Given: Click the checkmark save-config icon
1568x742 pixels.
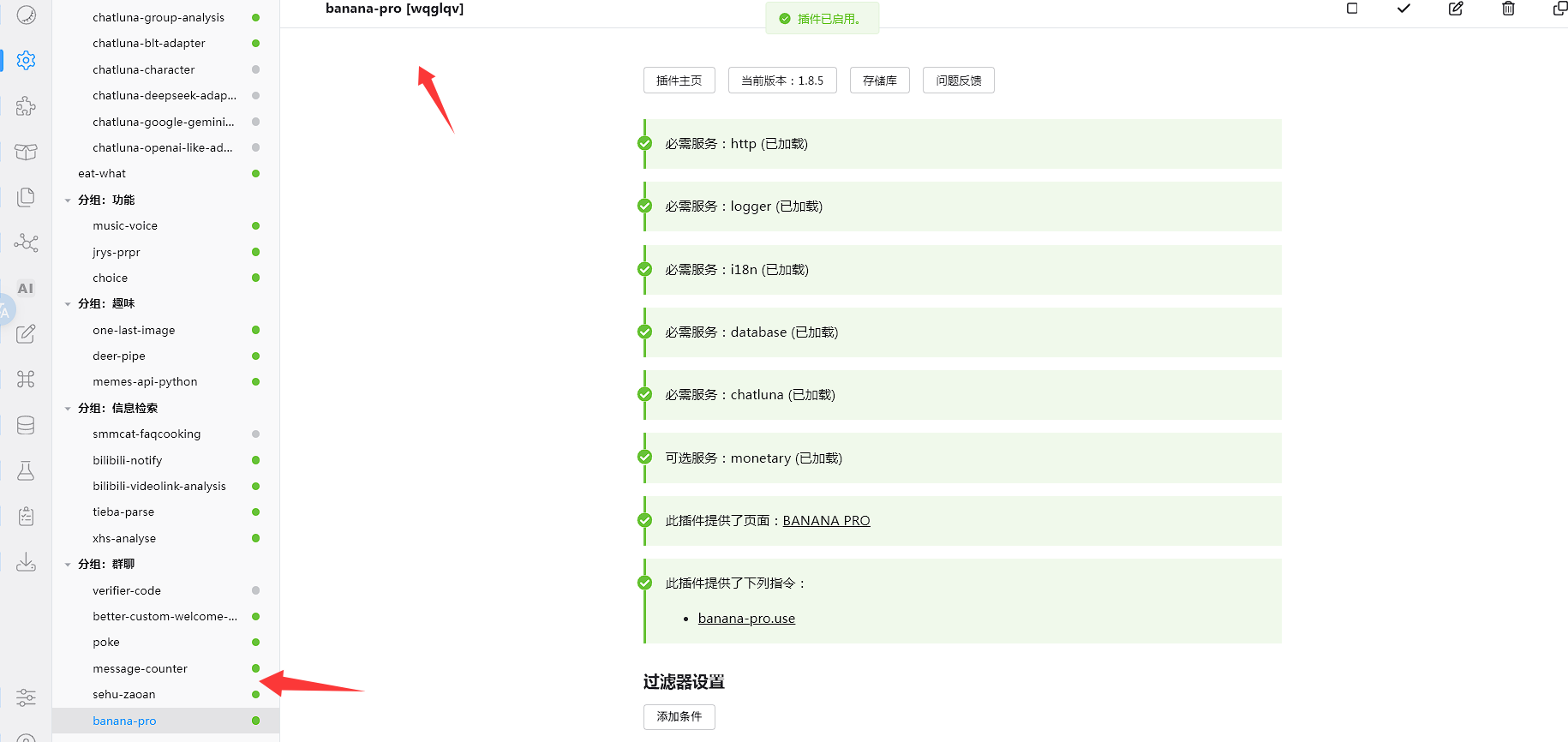Looking at the screenshot, I should (1403, 9).
